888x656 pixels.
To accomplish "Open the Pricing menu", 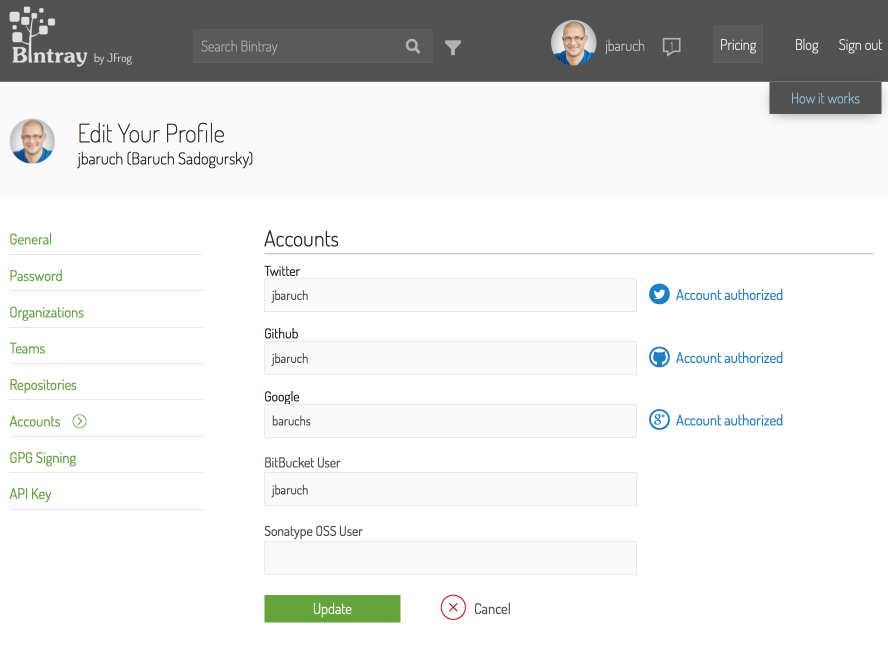I will (x=738, y=45).
